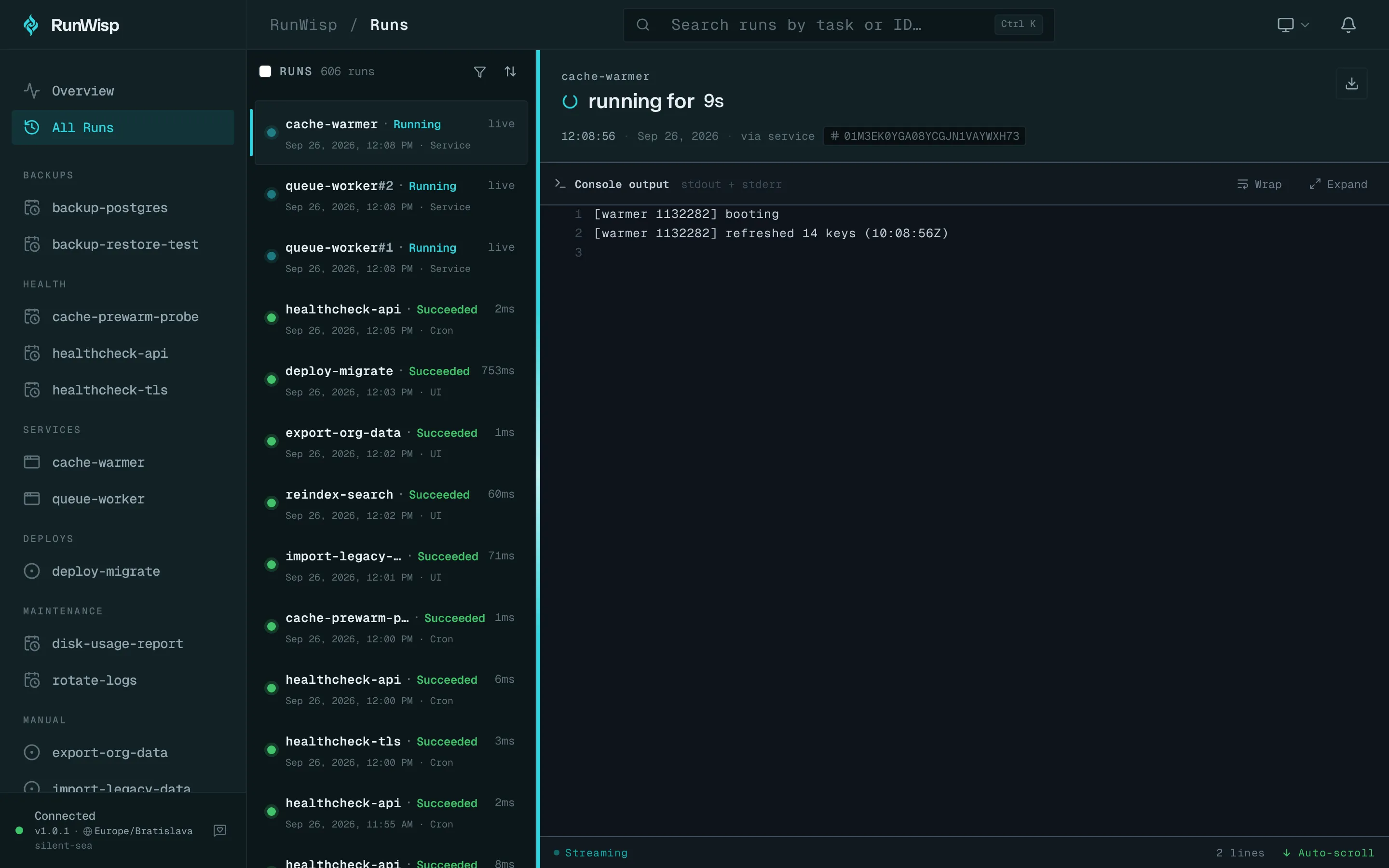
Task: Click the deploy-migrate sidebar circle icon
Action: (x=32, y=571)
